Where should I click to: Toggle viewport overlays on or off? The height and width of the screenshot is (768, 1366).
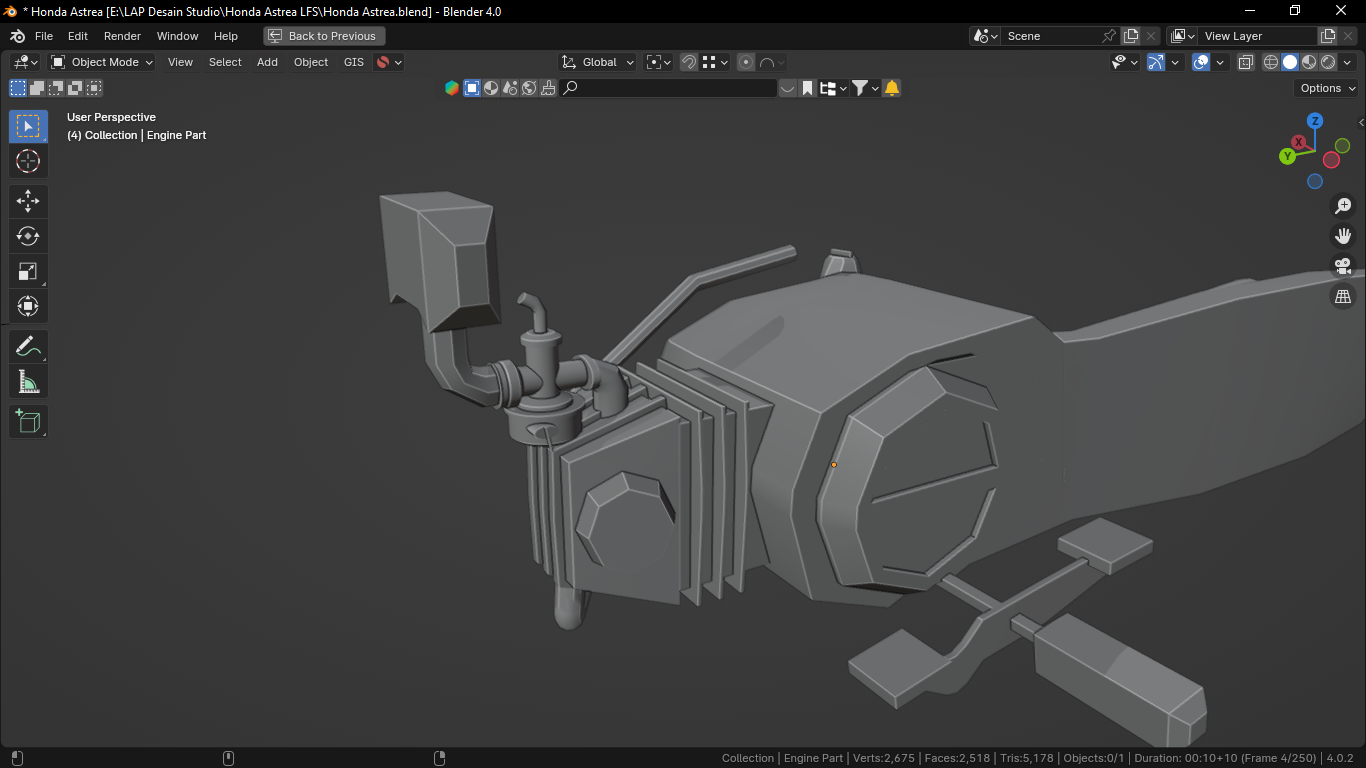point(1202,62)
